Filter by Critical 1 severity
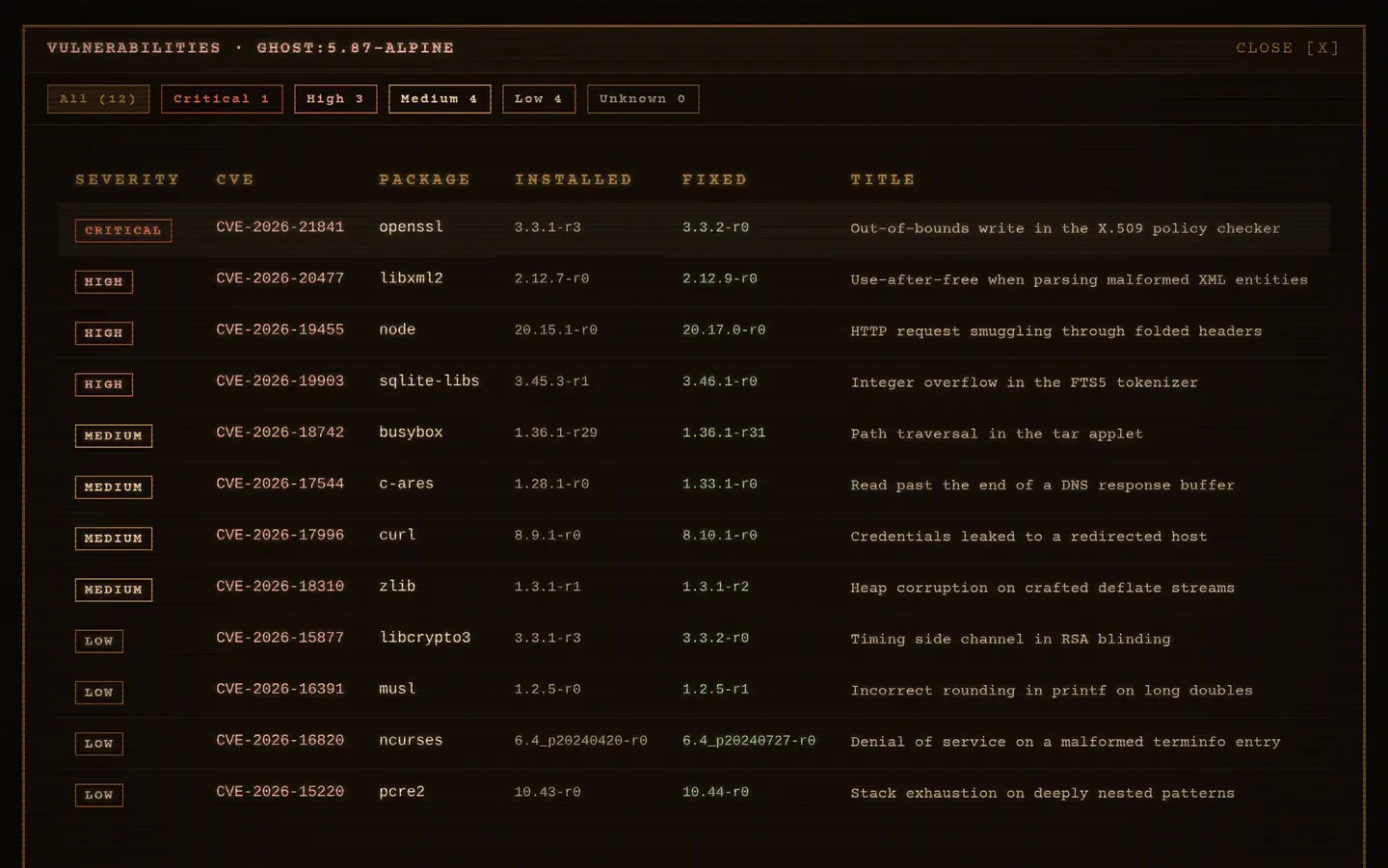The width and height of the screenshot is (1388, 868). tap(222, 99)
